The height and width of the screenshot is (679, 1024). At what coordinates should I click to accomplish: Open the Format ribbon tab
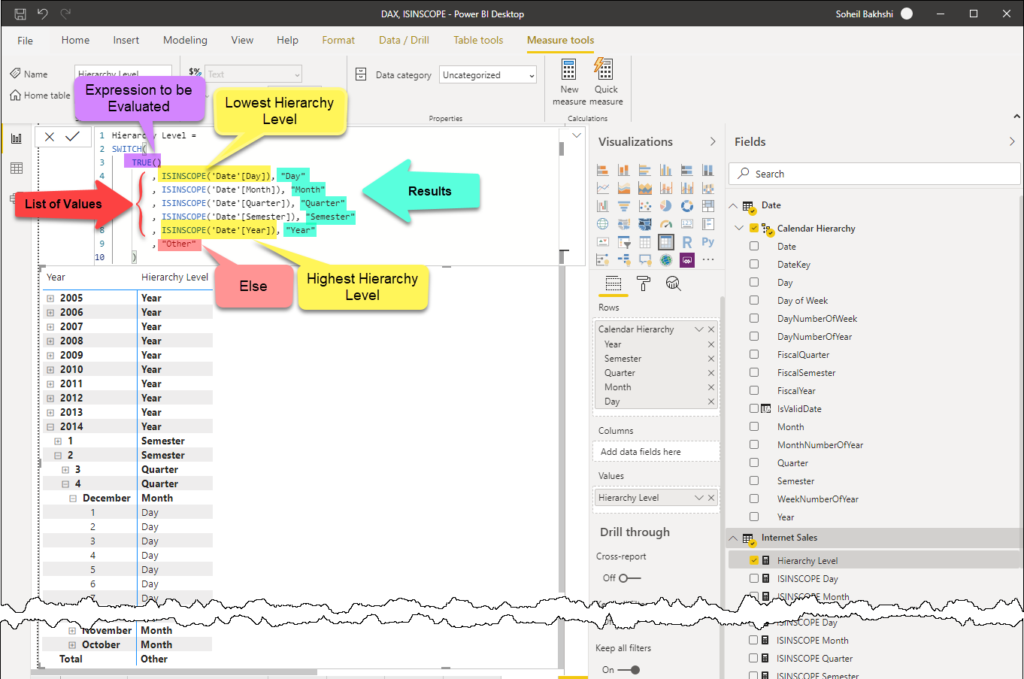coord(338,40)
